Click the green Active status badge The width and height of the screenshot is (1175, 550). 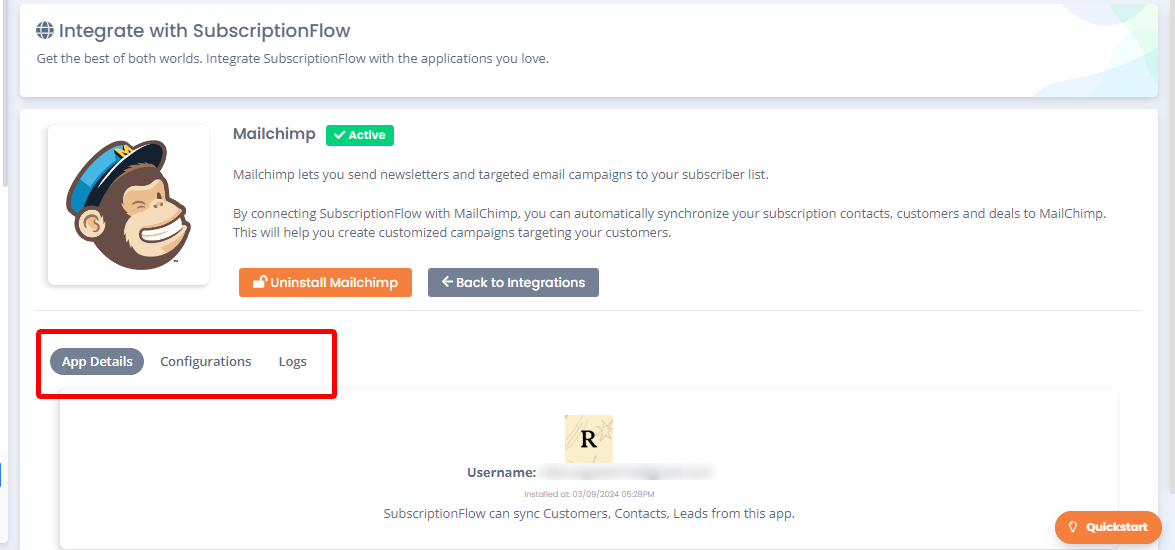tap(360, 136)
